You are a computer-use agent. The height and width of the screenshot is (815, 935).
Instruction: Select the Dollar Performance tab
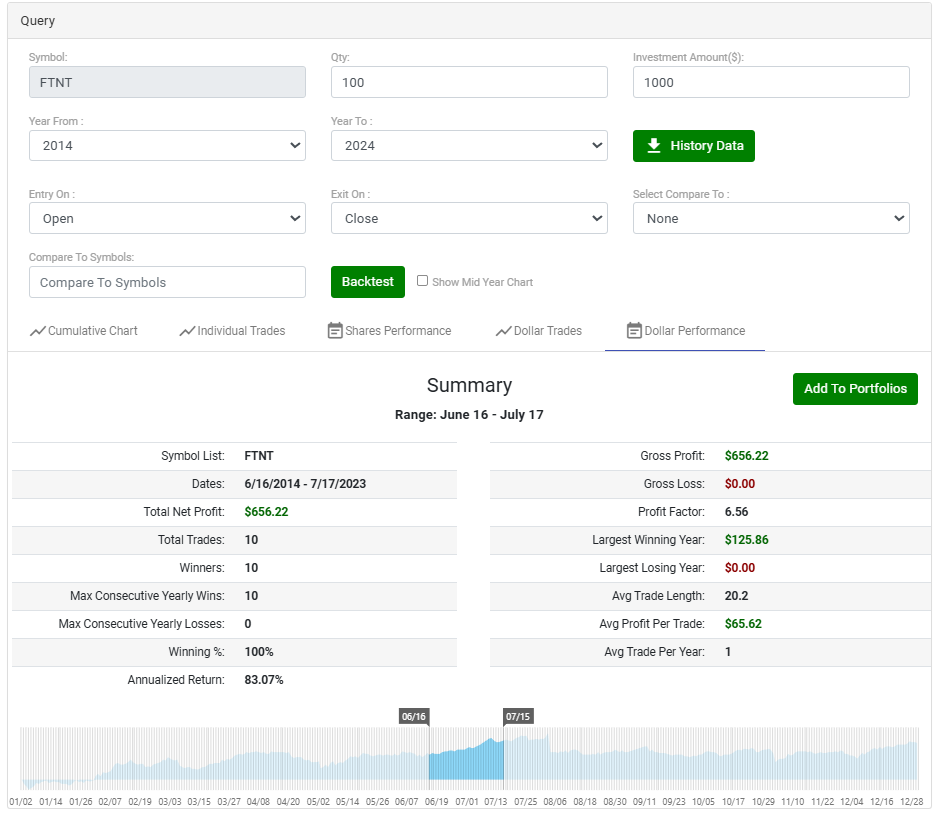click(685, 331)
